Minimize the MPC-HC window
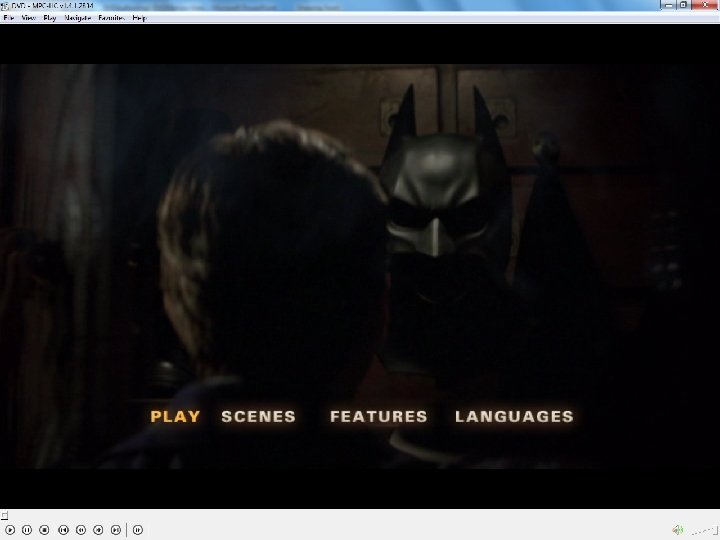The height and width of the screenshot is (540, 720). coord(668,5)
